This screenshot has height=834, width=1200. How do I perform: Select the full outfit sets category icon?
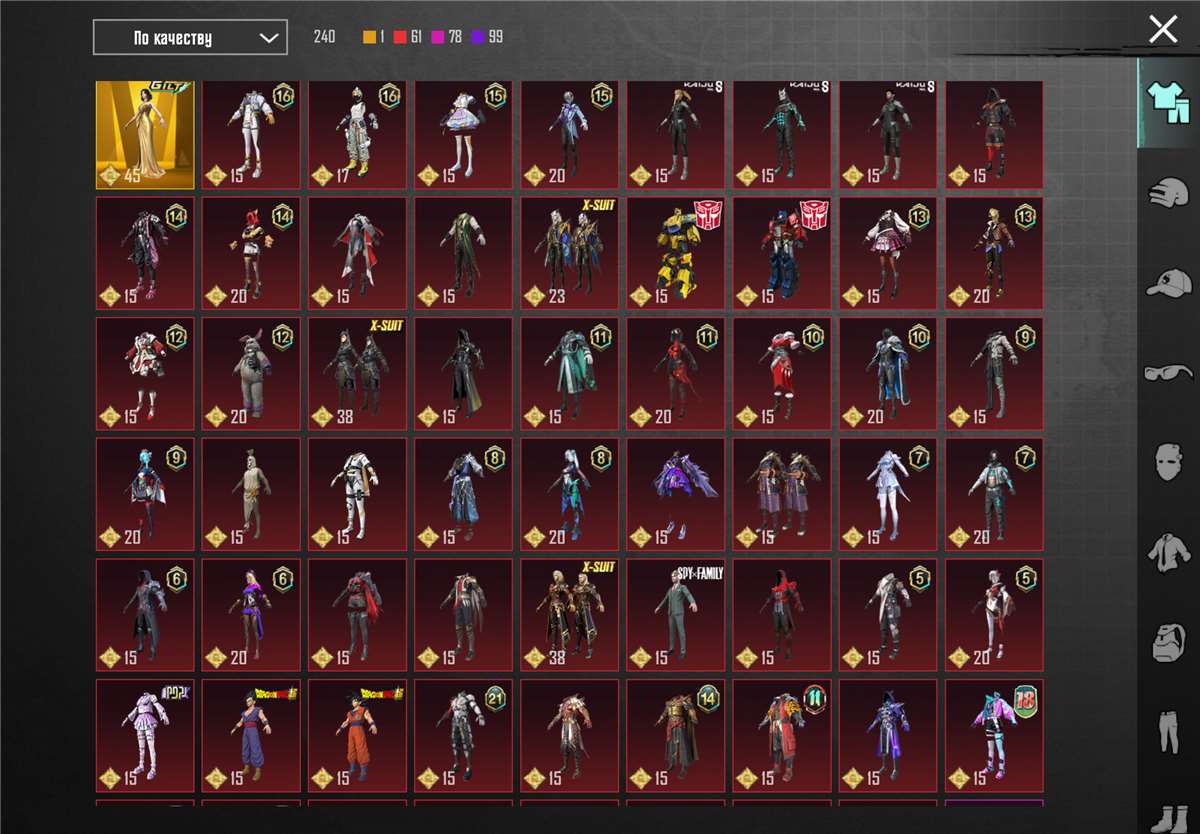pyautogui.click(x=1166, y=103)
